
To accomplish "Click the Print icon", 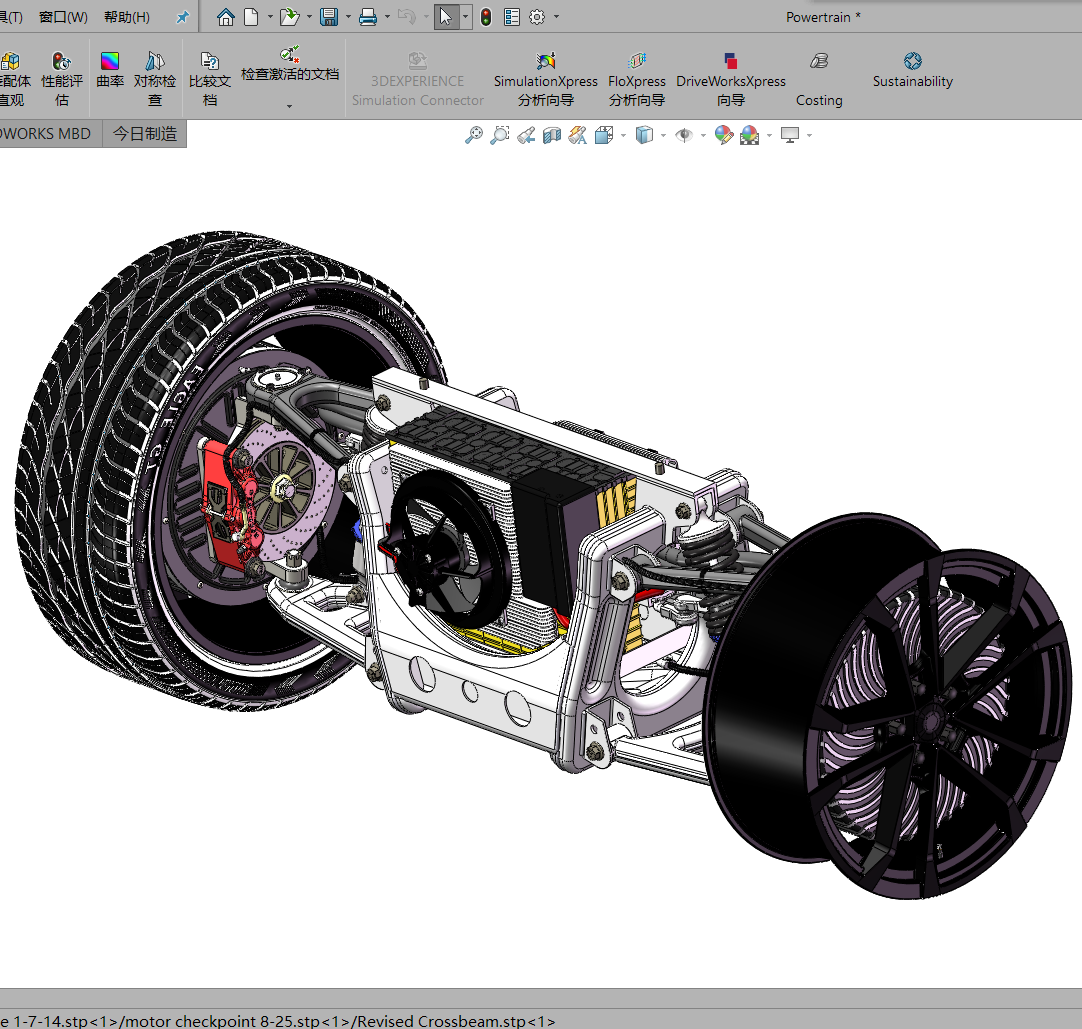I will click(x=368, y=17).
